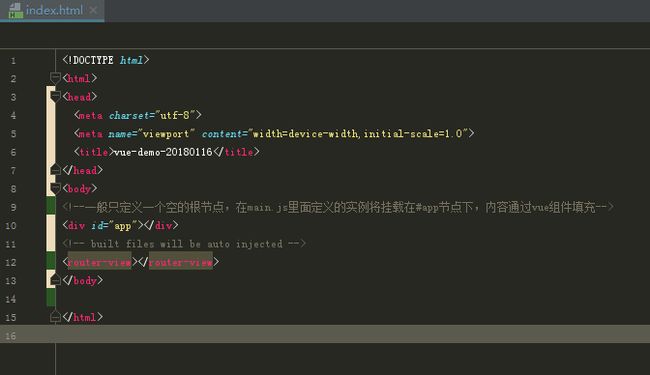Click the width=device-width content value

click(x=306, y=134)
